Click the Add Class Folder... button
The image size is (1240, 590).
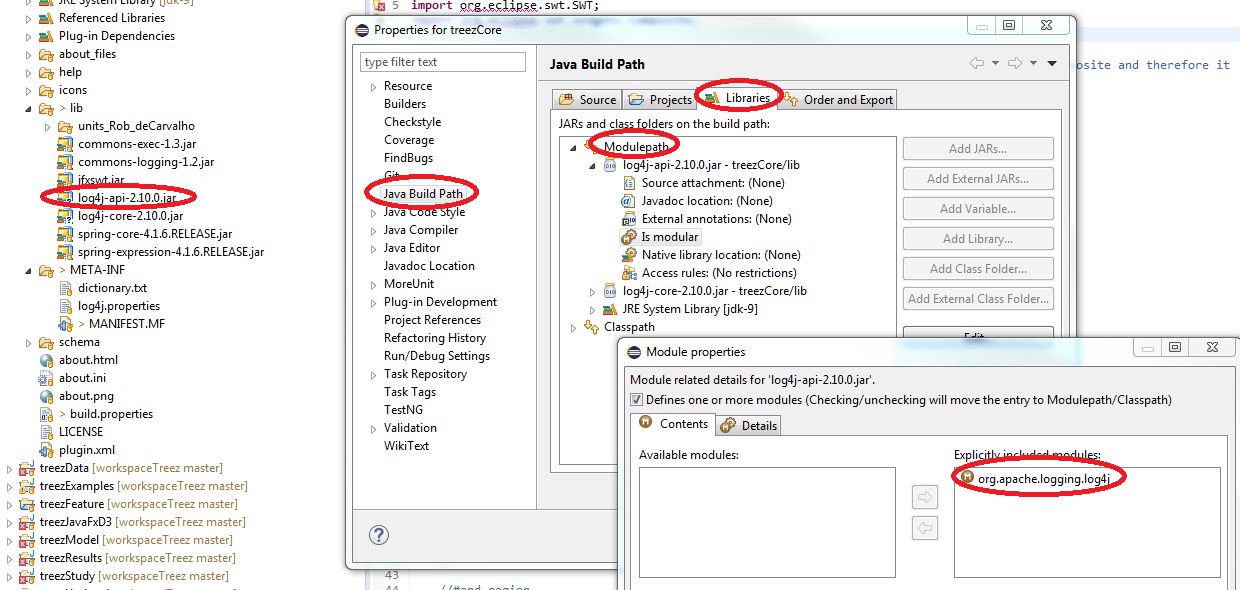(978, 269)
